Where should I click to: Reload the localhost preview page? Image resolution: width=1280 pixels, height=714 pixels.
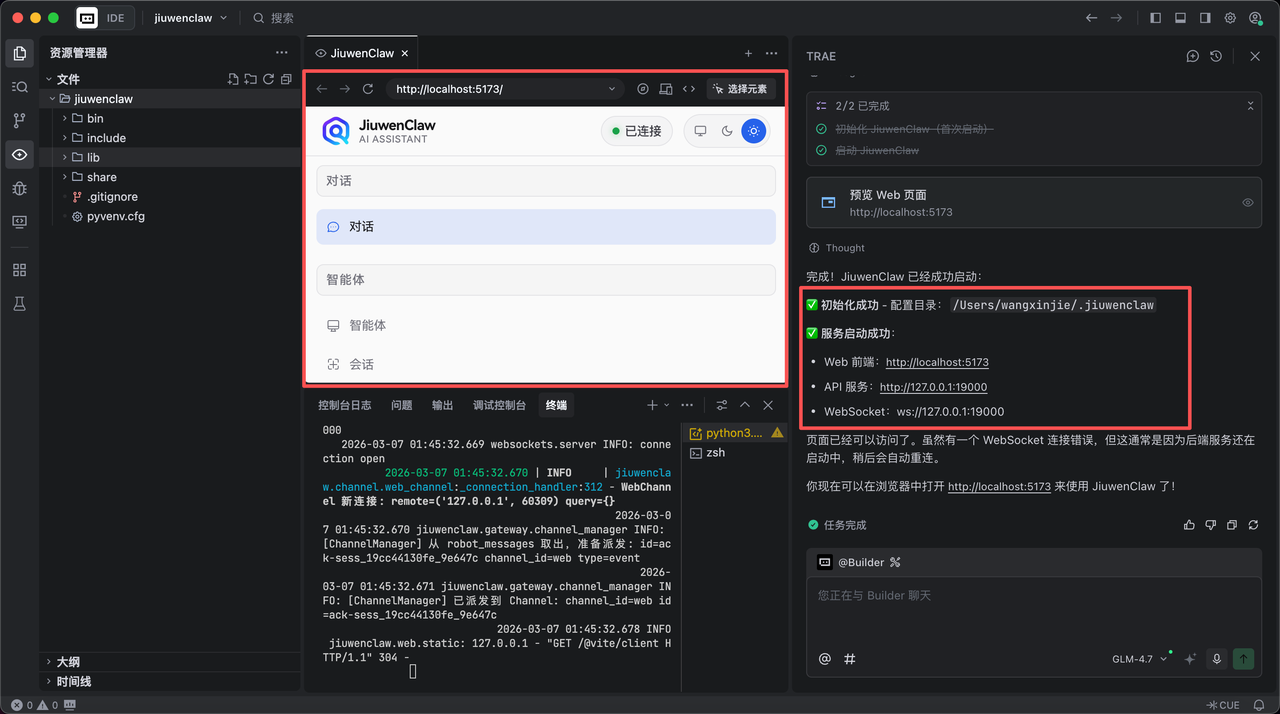(x=368, y=89)
